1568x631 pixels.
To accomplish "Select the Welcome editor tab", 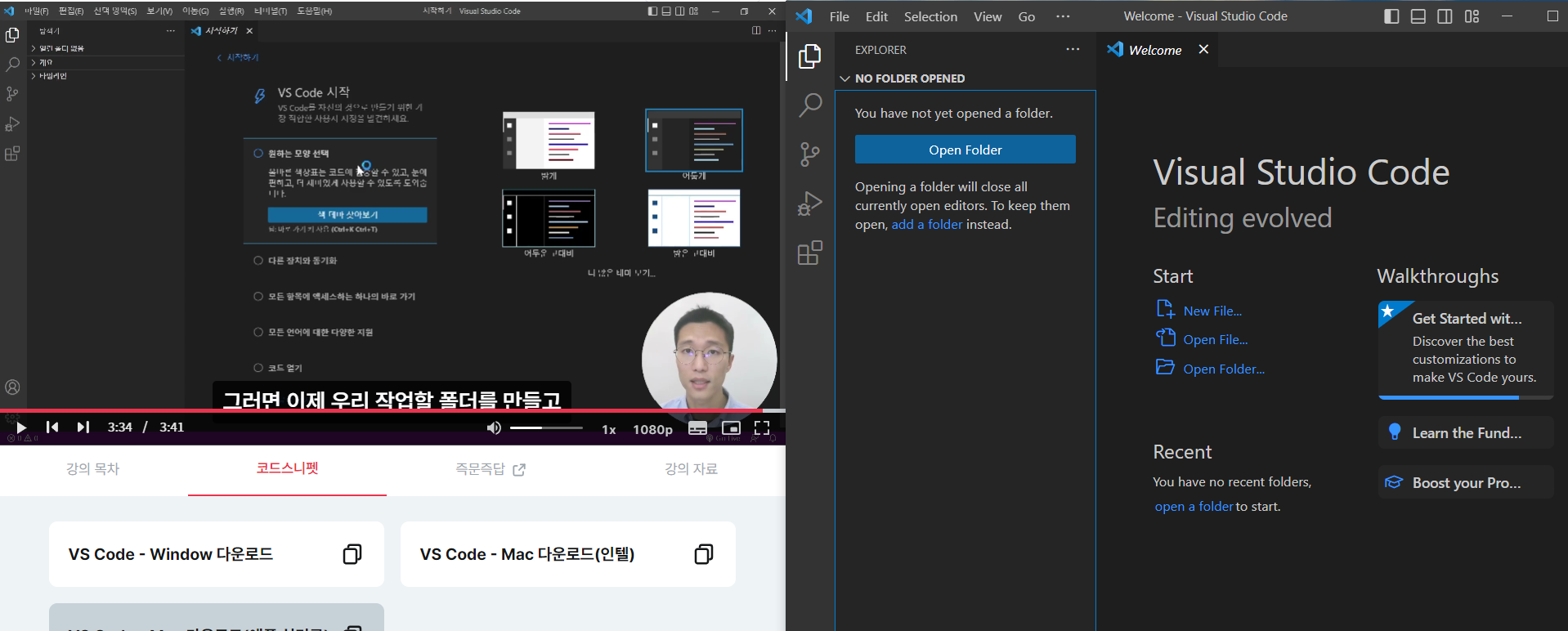I will (1155, 50).
